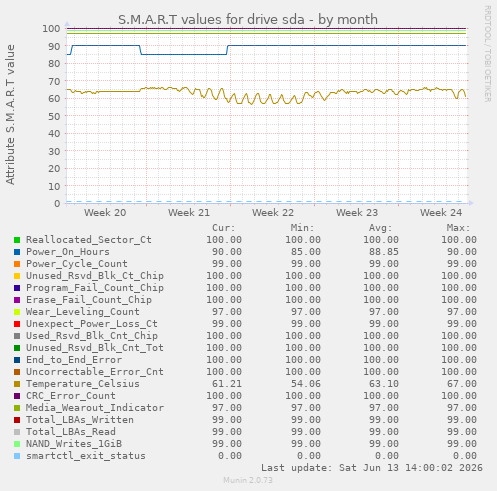497x491 pixels.
Task: Click Power_On_Hours average value 88.85
Action: [x=383, y=252]
